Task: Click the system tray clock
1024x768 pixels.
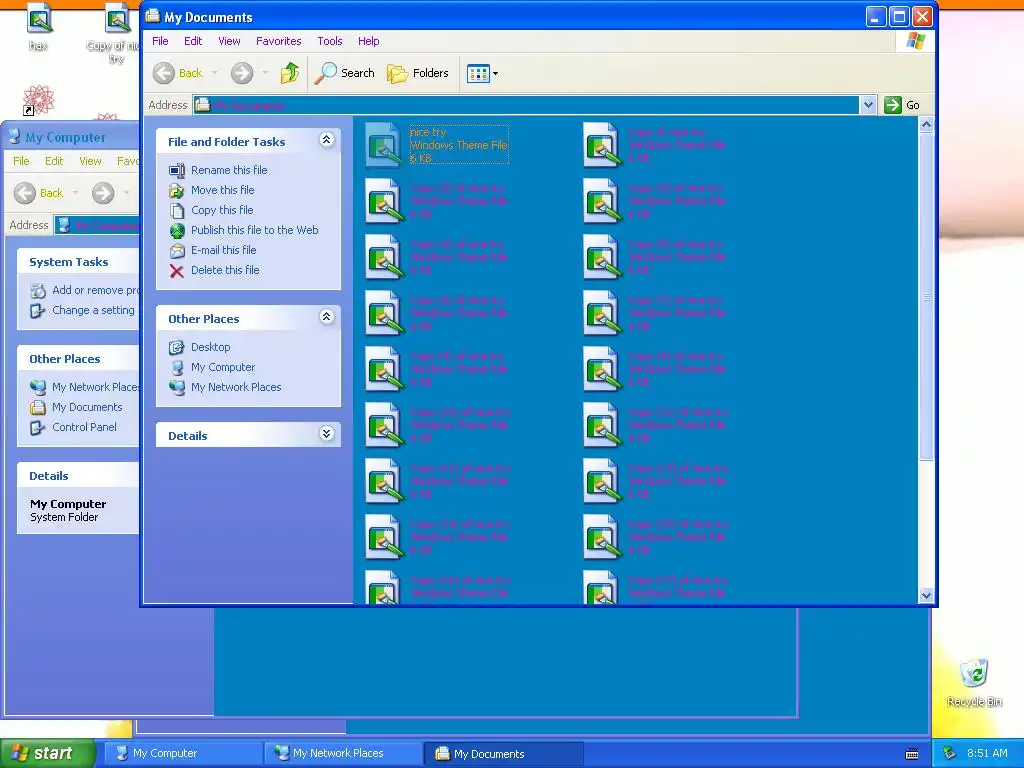Action: click(987, 753)
